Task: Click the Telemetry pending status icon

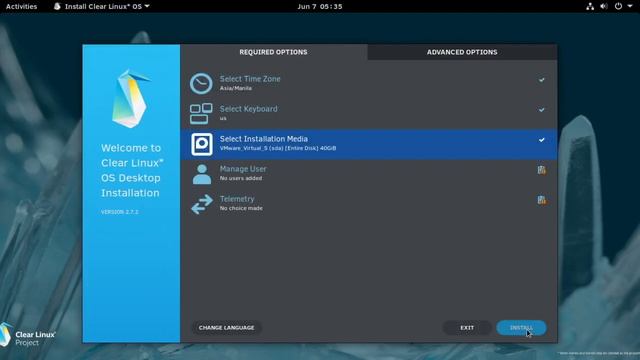Action: click(x=542, y=200)
